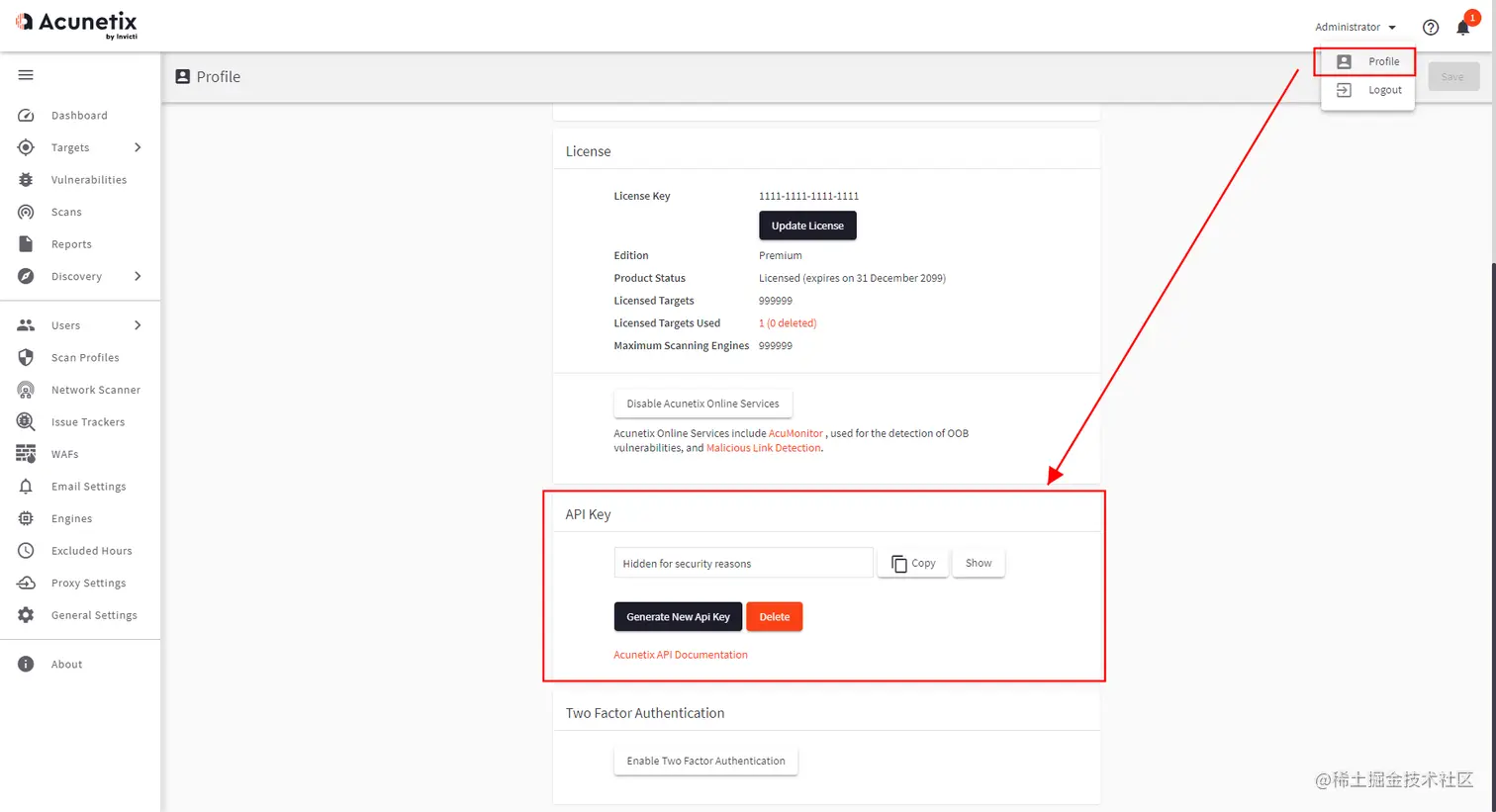Click the Scan Profiles shield icon
Viewport: 1496px width, 812px height.
pyautogui.click(x=26, y=358)
